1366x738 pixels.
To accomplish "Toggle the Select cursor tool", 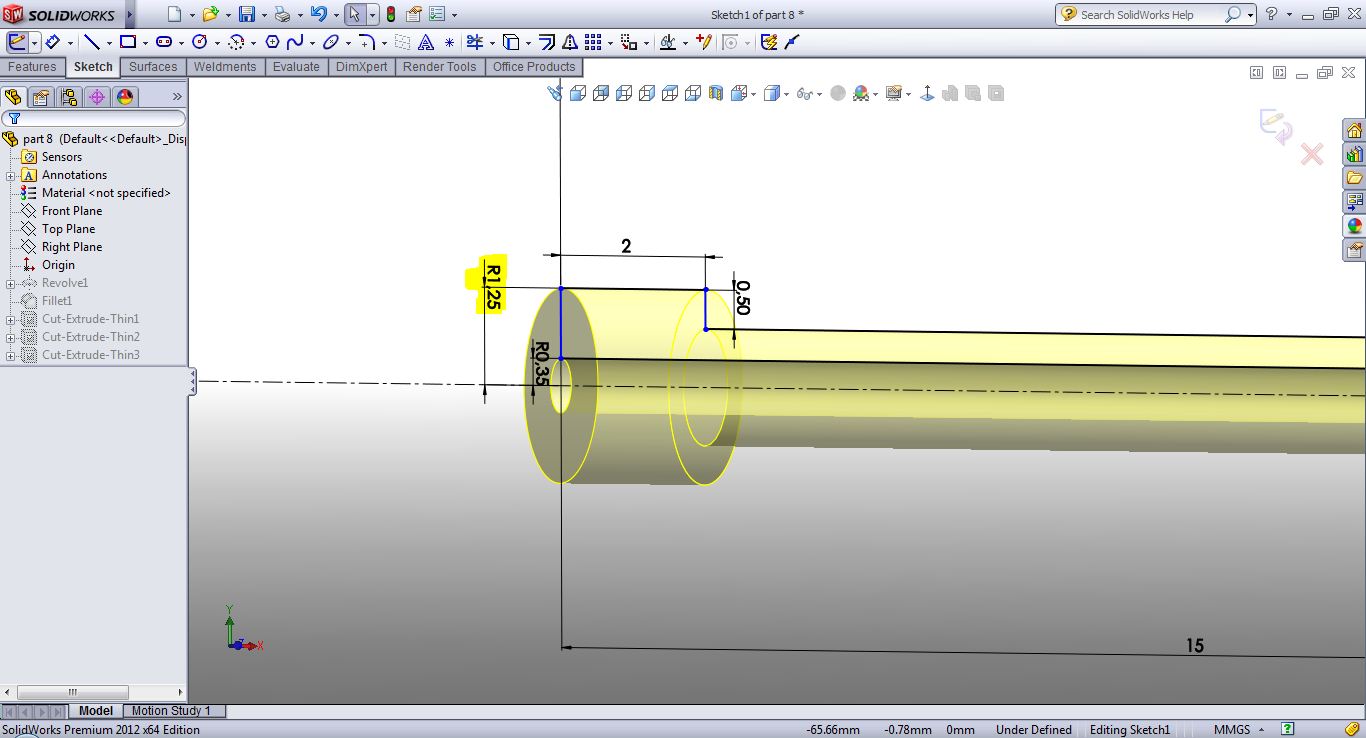I will 354,15.
